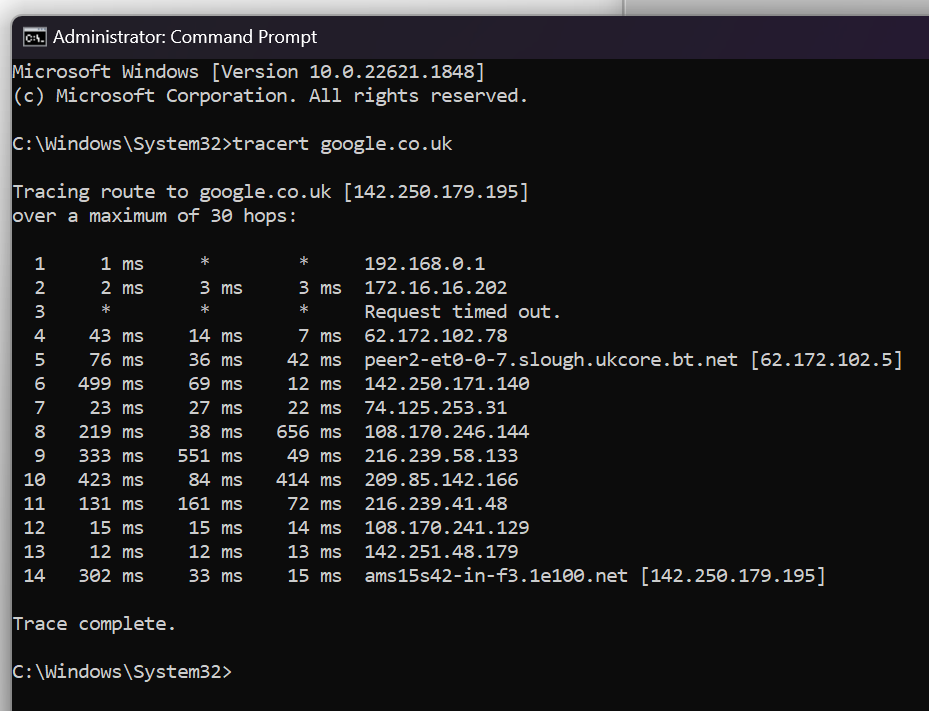Click the Microsoft Windows version line
Screen dimensions: 929x711
[248, 72]
